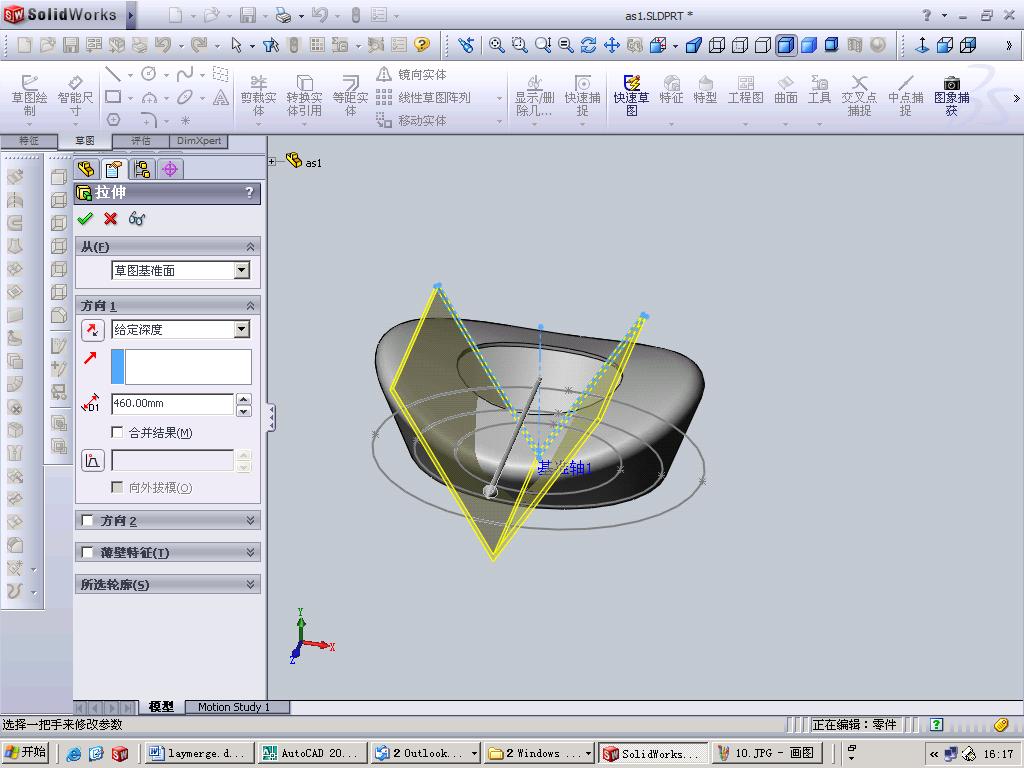Open PropertyManager tab icon
The image size is (1024, 768).
point(114,170)
